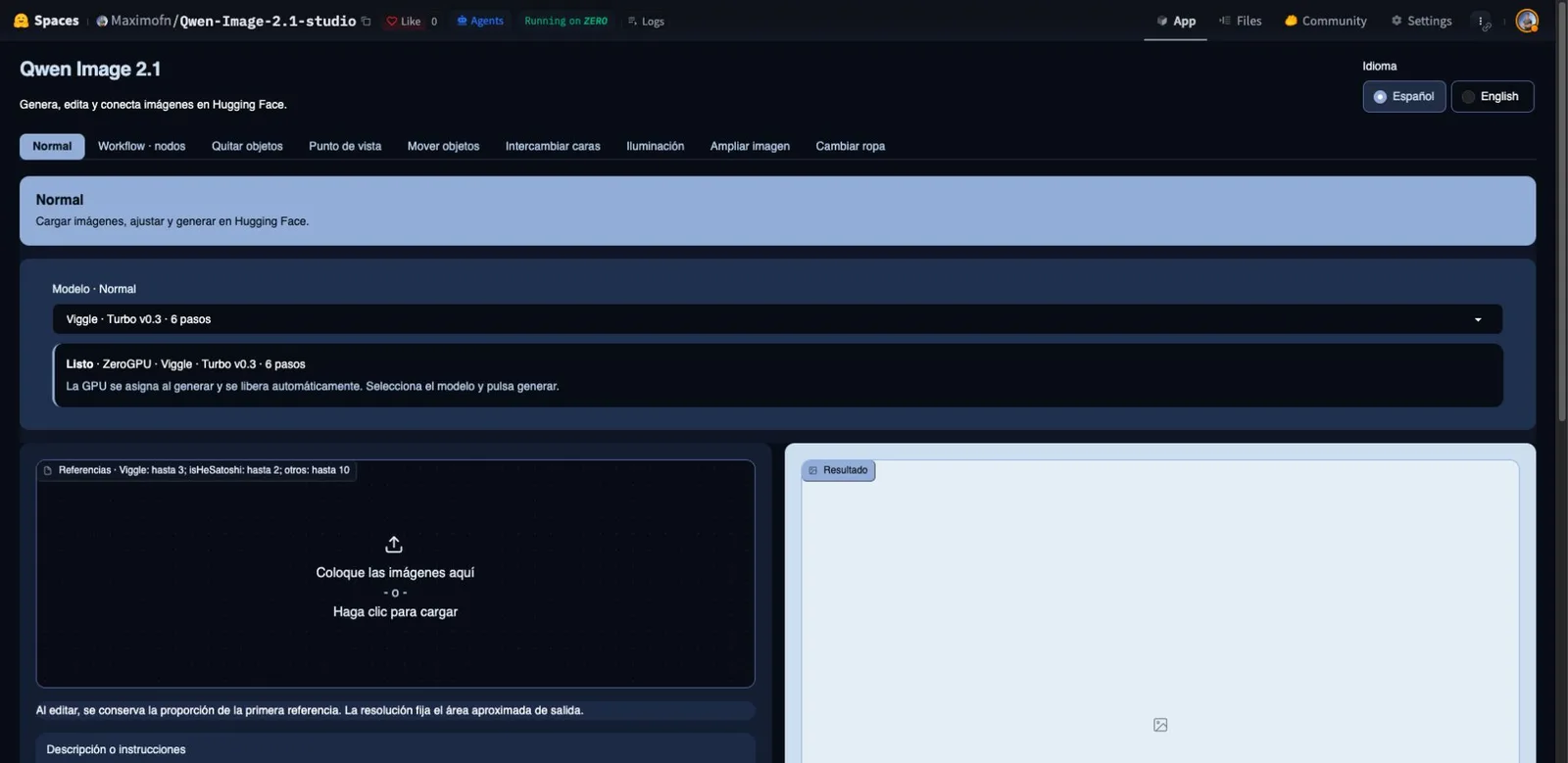Viewport: 1568px width, 763px height.
Task: Click the Coloque las imágenes aquí upload area
Action: (x=395, y=573)
